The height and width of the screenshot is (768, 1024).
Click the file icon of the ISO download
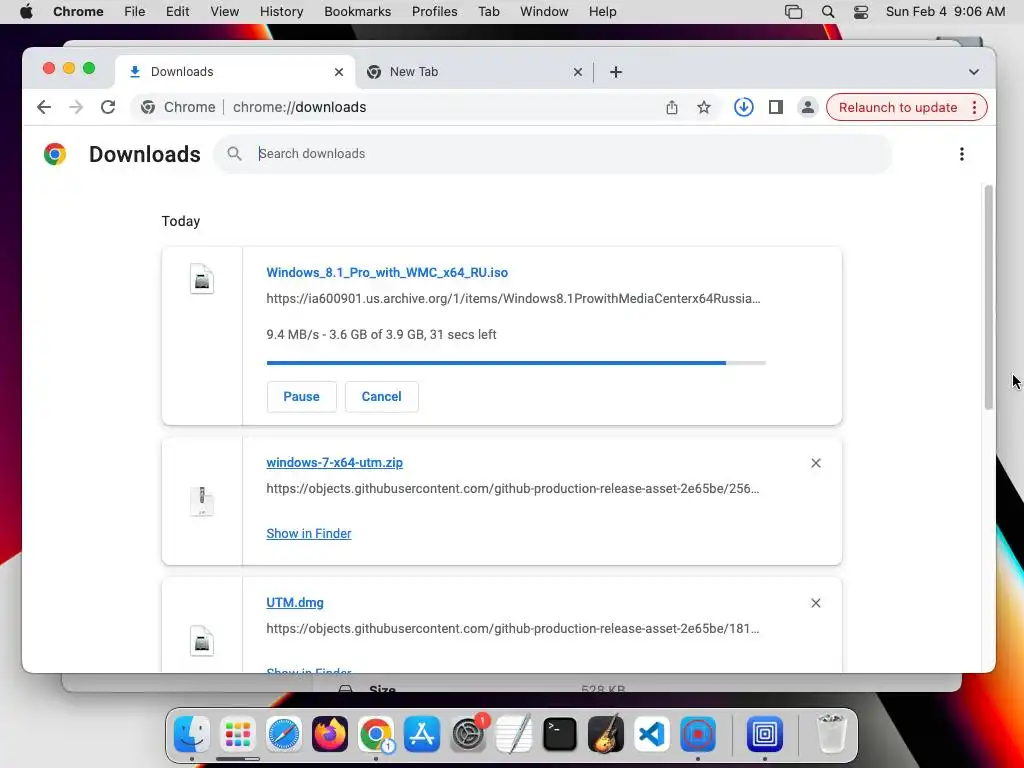[x=202, y=279]
